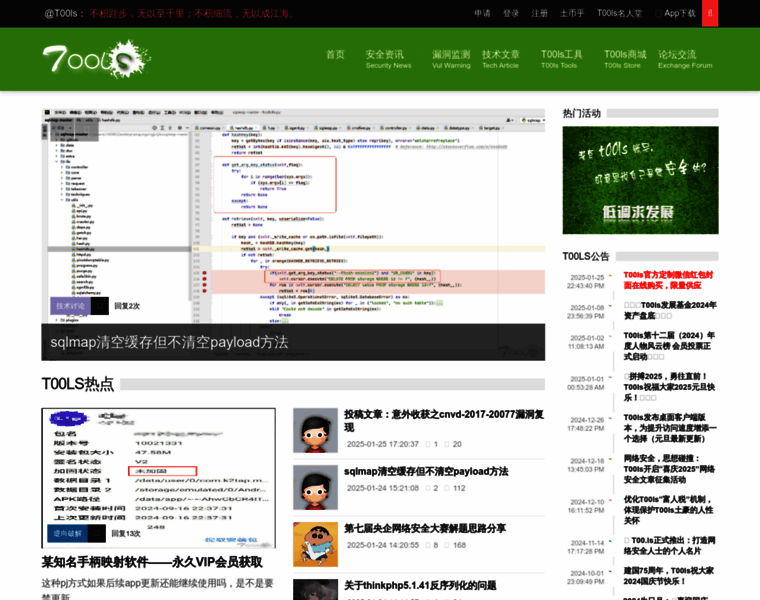Open announcement T00ls发展基金2024年资产盘底
The width and height of the screenshot is (760, 600).
(x=670, y=310)
